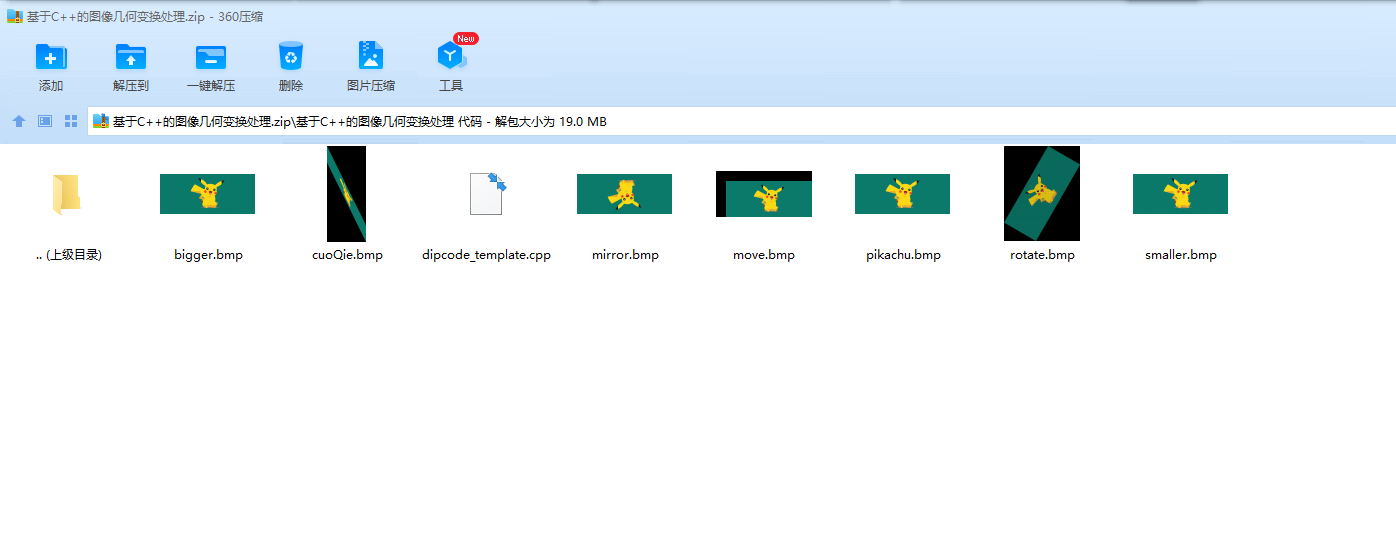
Task: Switch to thumbnail grid view icon
Action: click(x=71, y=121)
